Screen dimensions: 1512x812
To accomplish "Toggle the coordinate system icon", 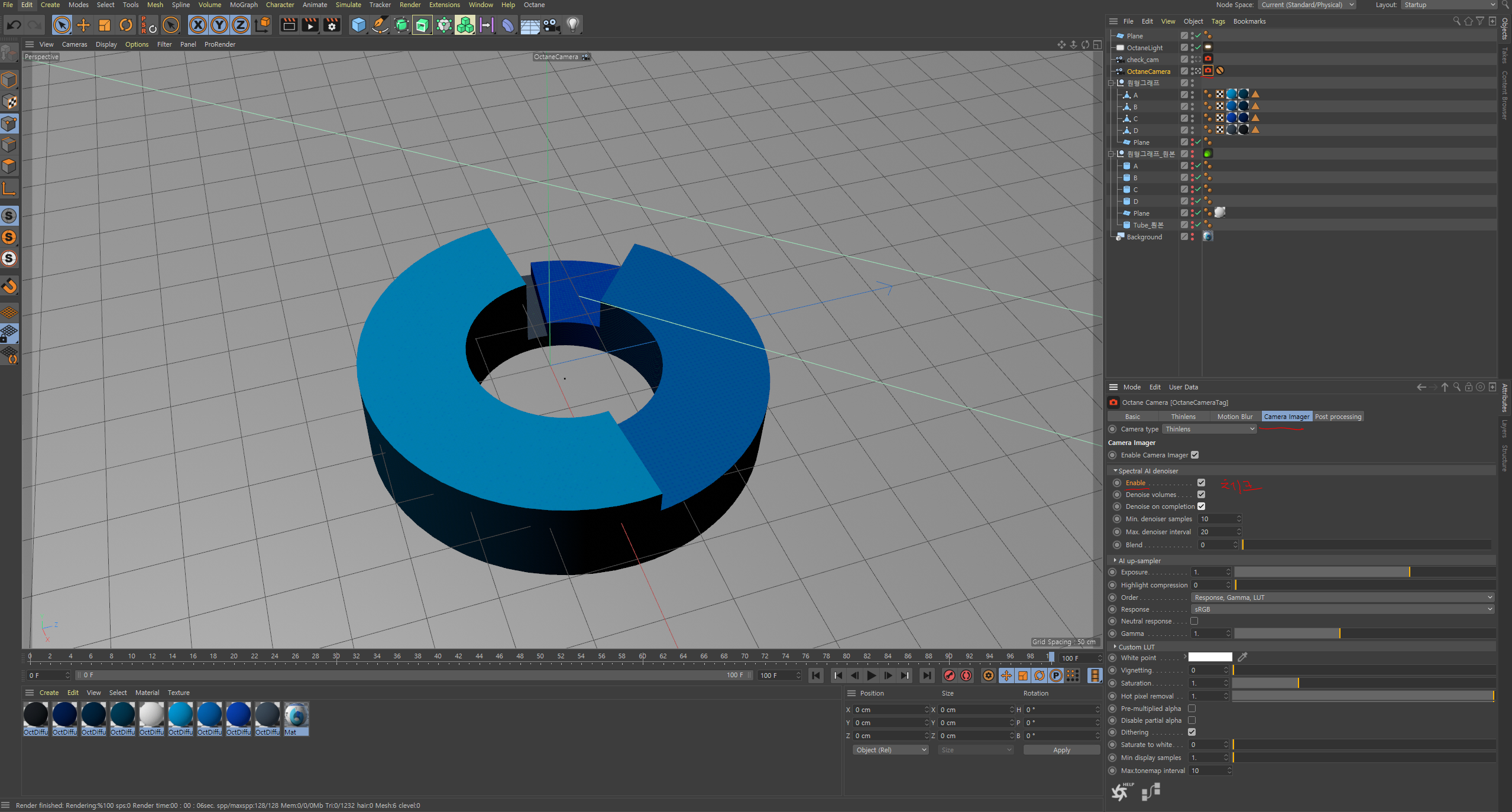I will (x=263, y=25).
